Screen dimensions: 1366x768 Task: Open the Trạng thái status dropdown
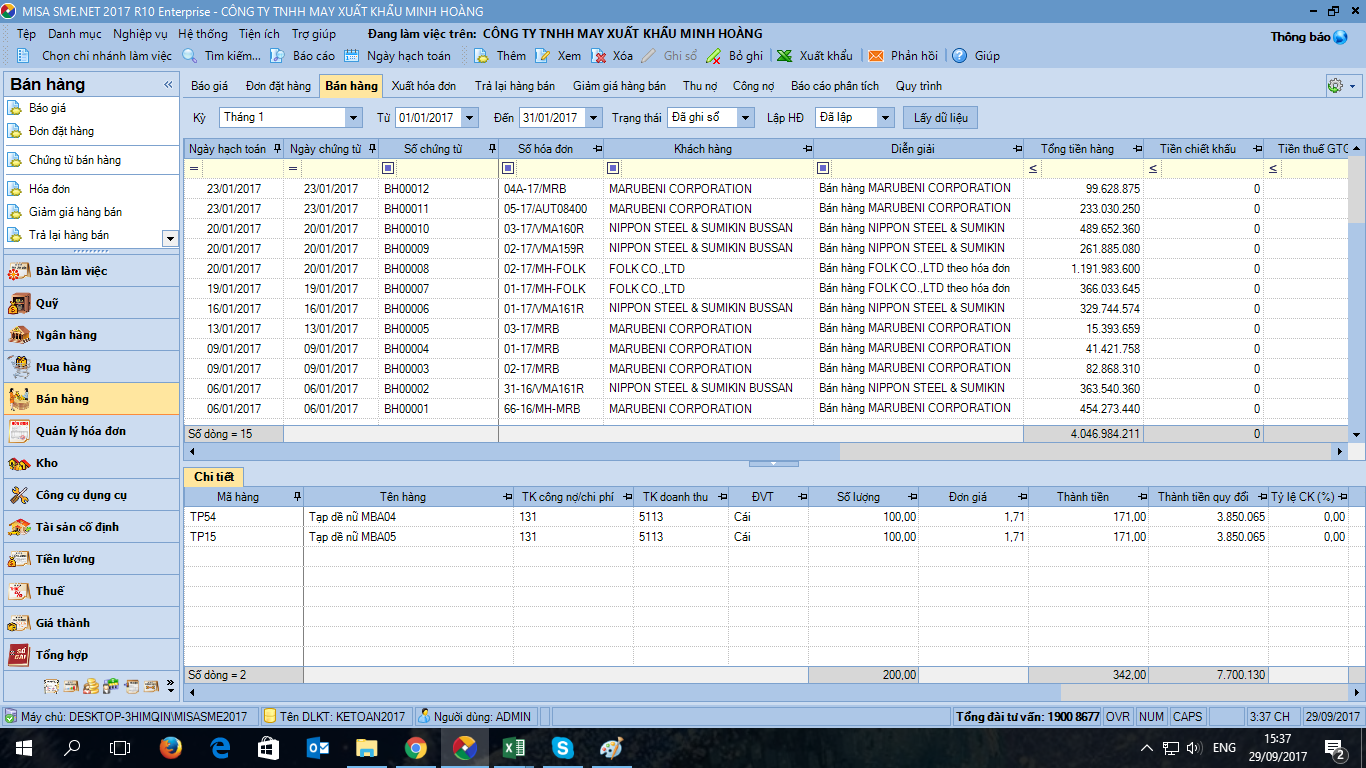(x=746, y=118)
